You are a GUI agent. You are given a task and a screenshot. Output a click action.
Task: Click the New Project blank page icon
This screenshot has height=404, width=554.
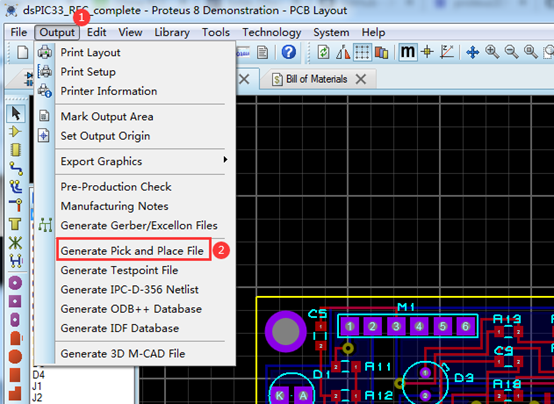23,52
